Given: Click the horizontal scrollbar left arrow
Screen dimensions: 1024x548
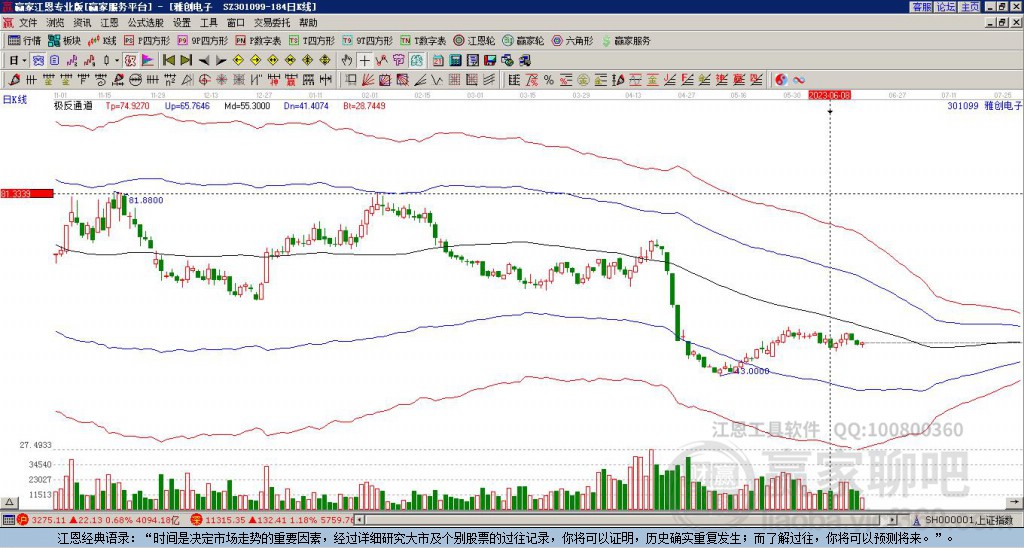Looking at the screenshot, I should pyautogui.click(x=359, y=520).
